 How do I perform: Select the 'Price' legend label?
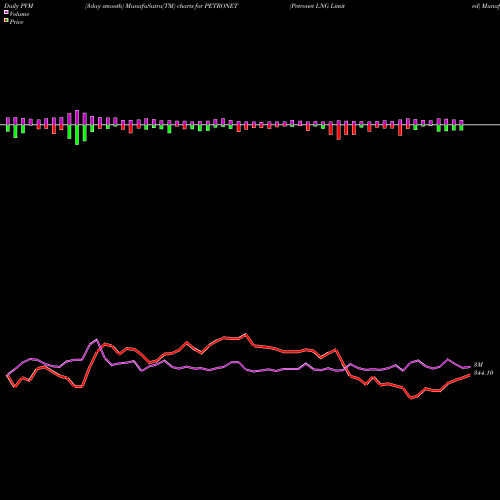pos(16,22)
